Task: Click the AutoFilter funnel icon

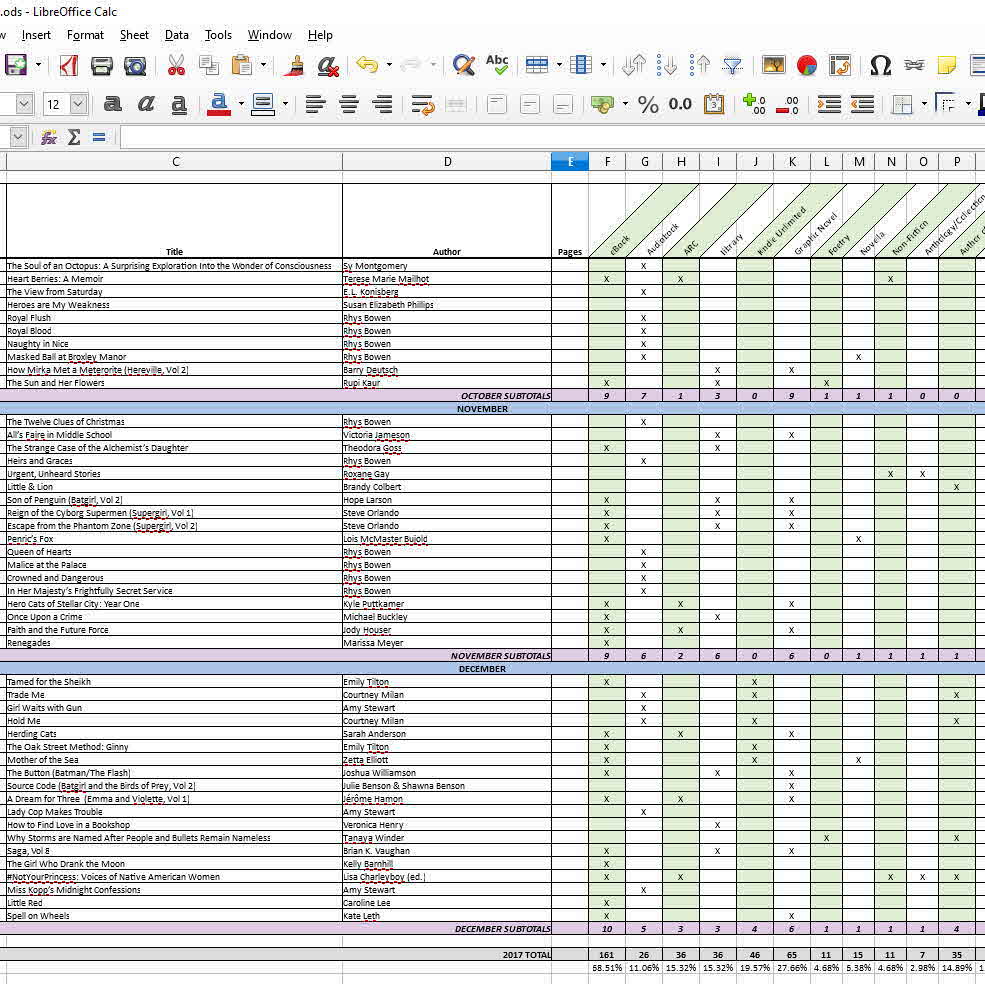Action: coord(733,66)
